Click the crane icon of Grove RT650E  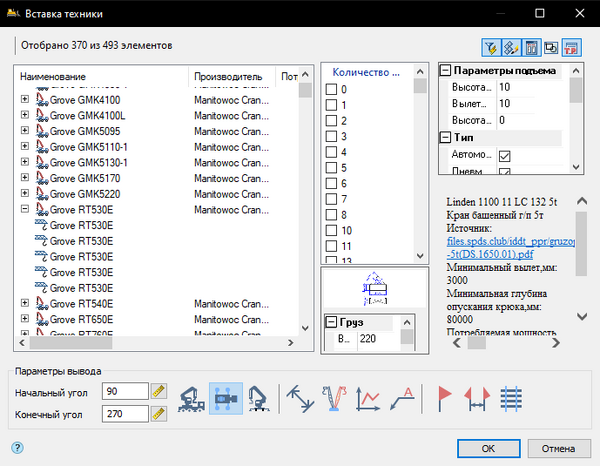click(42, 319)
